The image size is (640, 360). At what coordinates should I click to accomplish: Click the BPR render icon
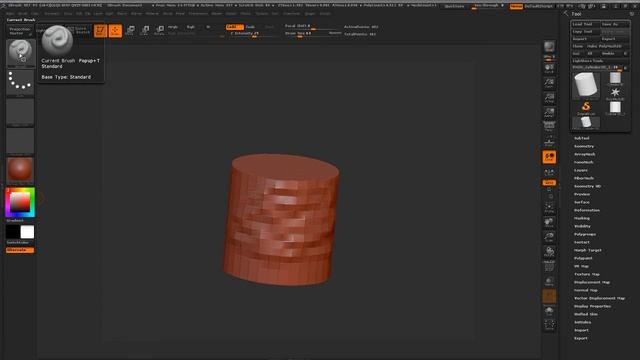pos(549,46)
